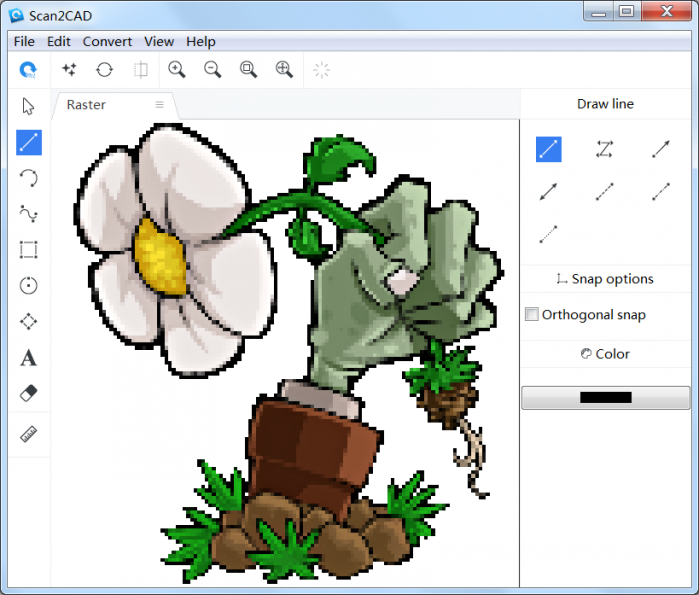Screen dimensions: 699x595
Task: Select the Draw polygon diamond tool
Action: [29, 321]
